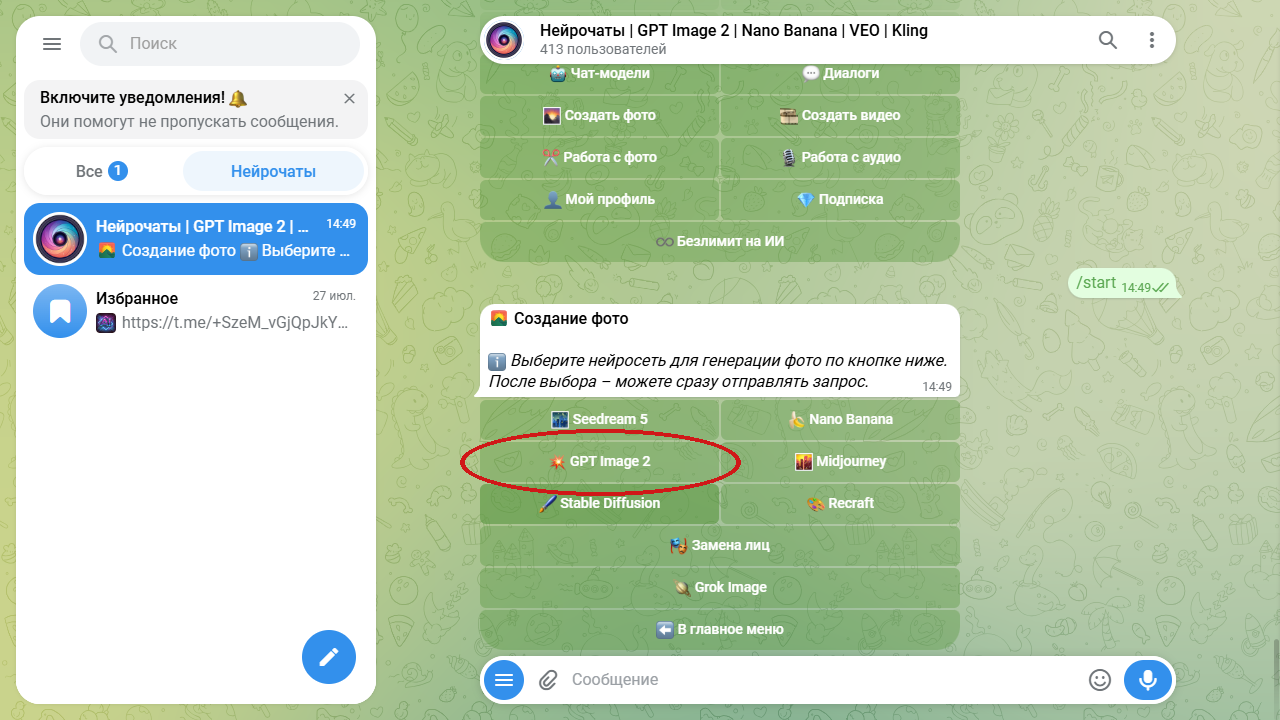The width and height of the screenshot is (1280, 720).
Task: Select the Нейрочаты folder tab
Action: pos(273,171)
